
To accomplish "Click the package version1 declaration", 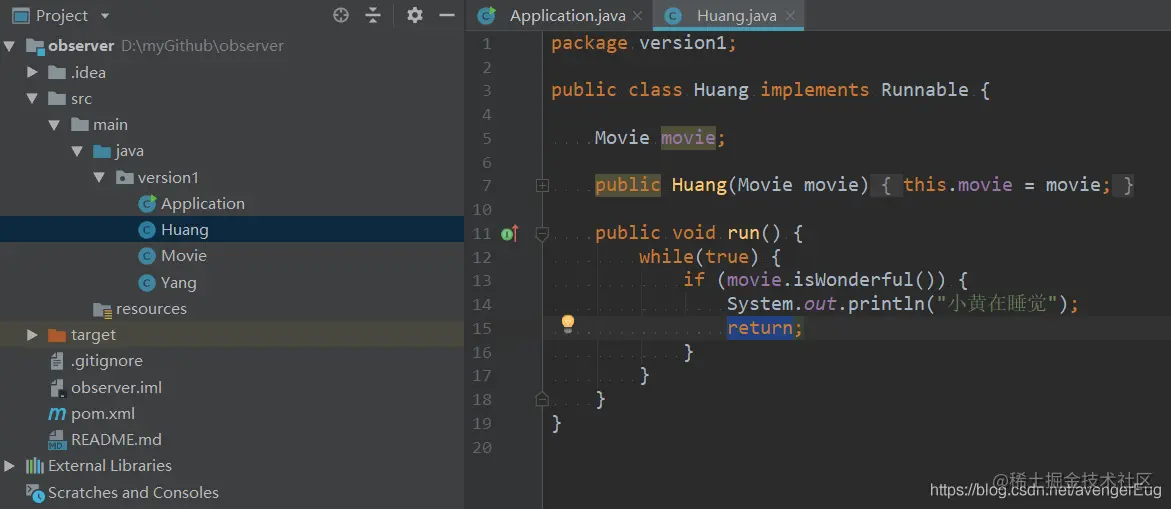I will 644,43.
